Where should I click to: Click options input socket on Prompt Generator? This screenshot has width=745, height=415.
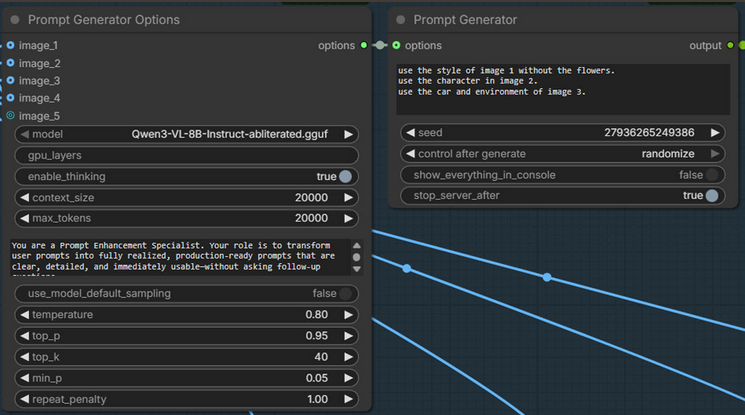pyautogui.click(x=396, y=45)
